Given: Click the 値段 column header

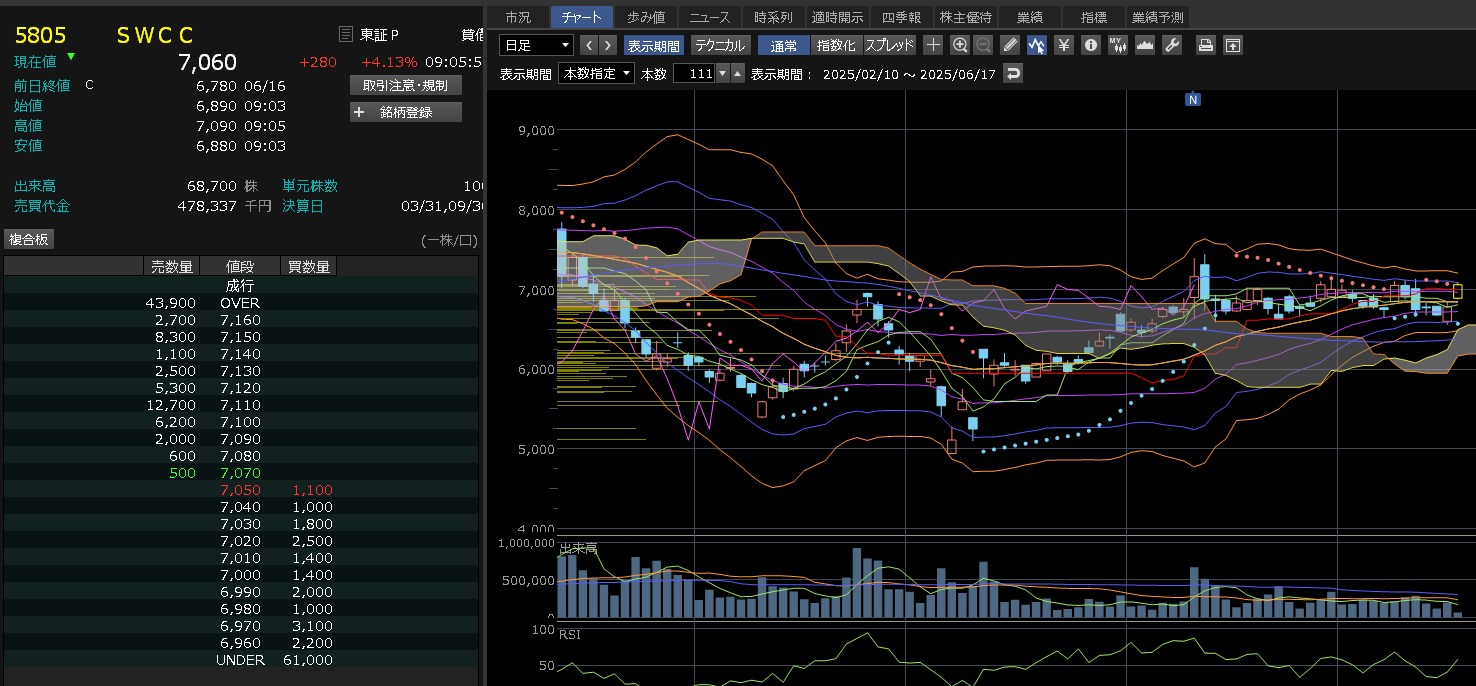Looking at the screenshot, I should [240, 266].
